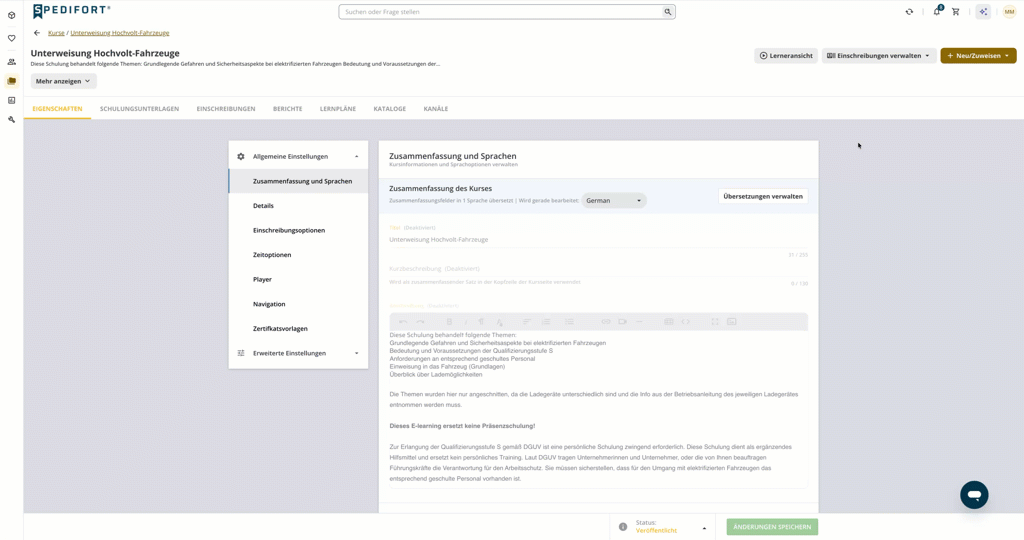Click the search input field
The height and width of the screenshot is (540, 1024).
coord(501,12)
